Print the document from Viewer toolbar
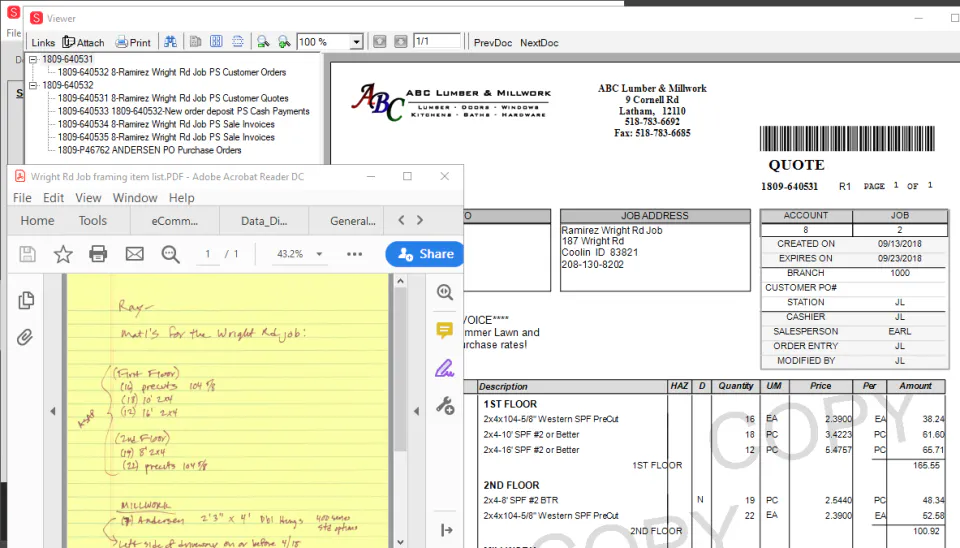Viewport: 960px width, 548px height. pyautogui.click(x=133, y=42)
